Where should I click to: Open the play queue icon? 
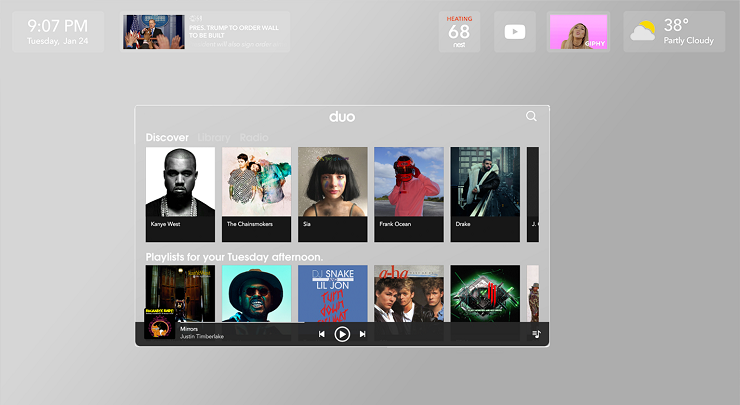coord(536,334)
